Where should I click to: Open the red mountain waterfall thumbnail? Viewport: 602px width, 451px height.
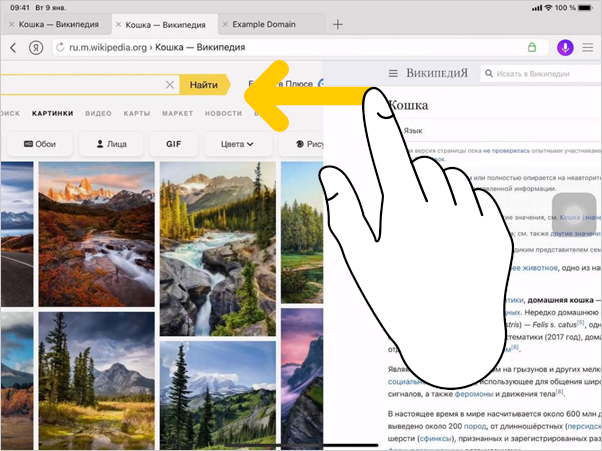(96, 232)
